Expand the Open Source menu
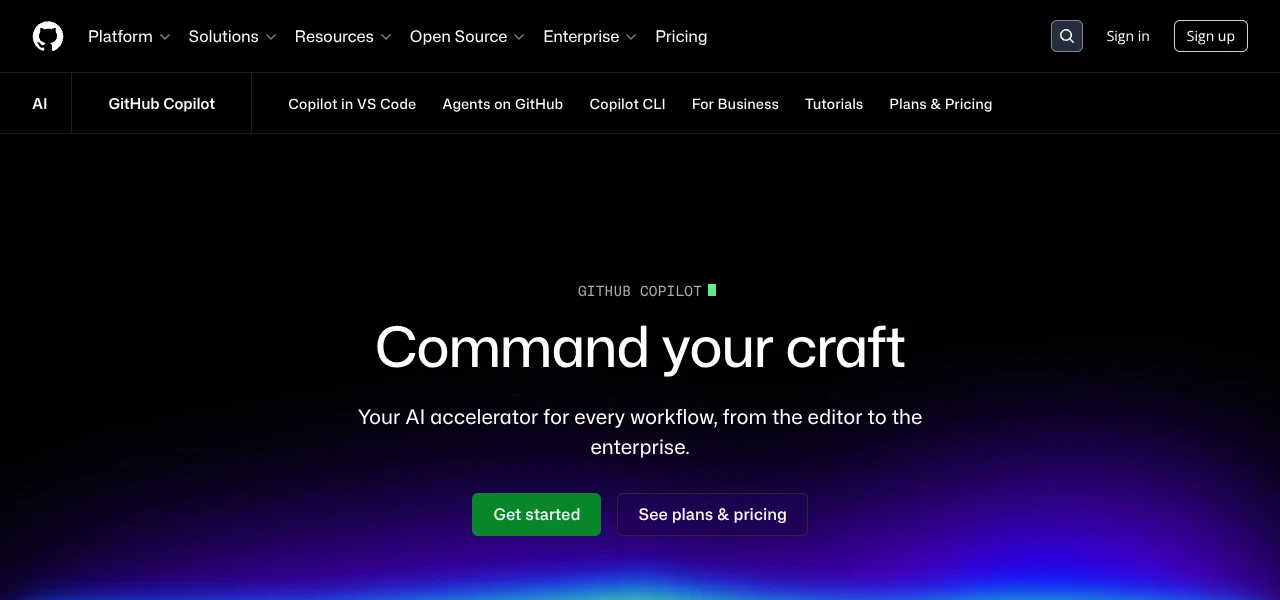 [x=467, y=36]
